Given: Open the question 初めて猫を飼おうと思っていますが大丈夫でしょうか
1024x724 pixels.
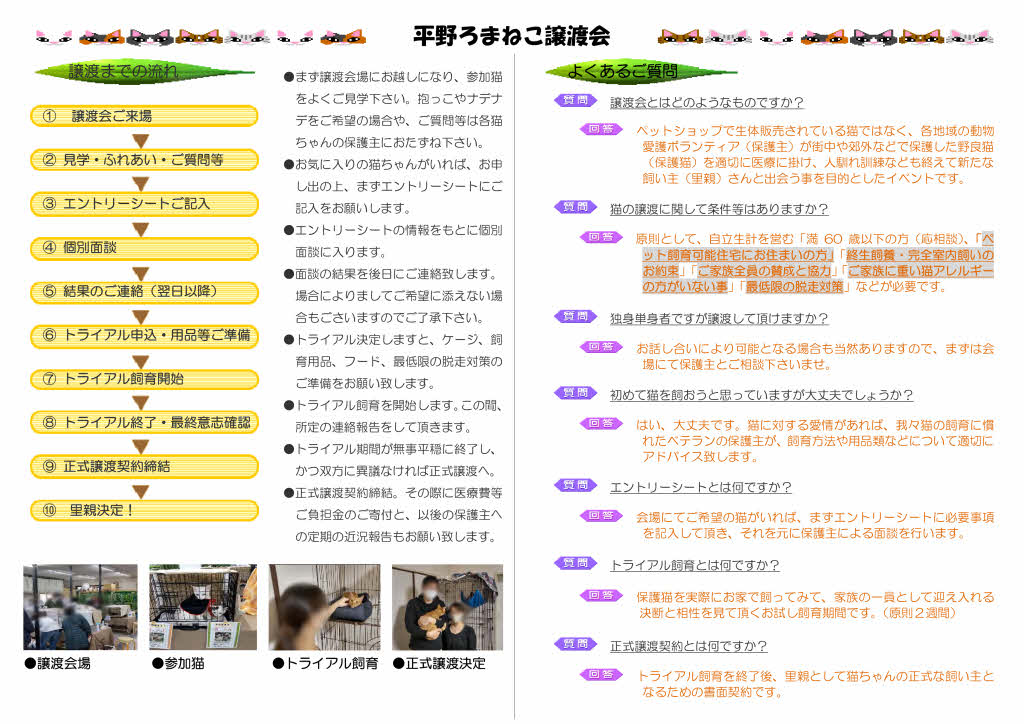Looking at the screenshot, I should (x=761, y=395).
